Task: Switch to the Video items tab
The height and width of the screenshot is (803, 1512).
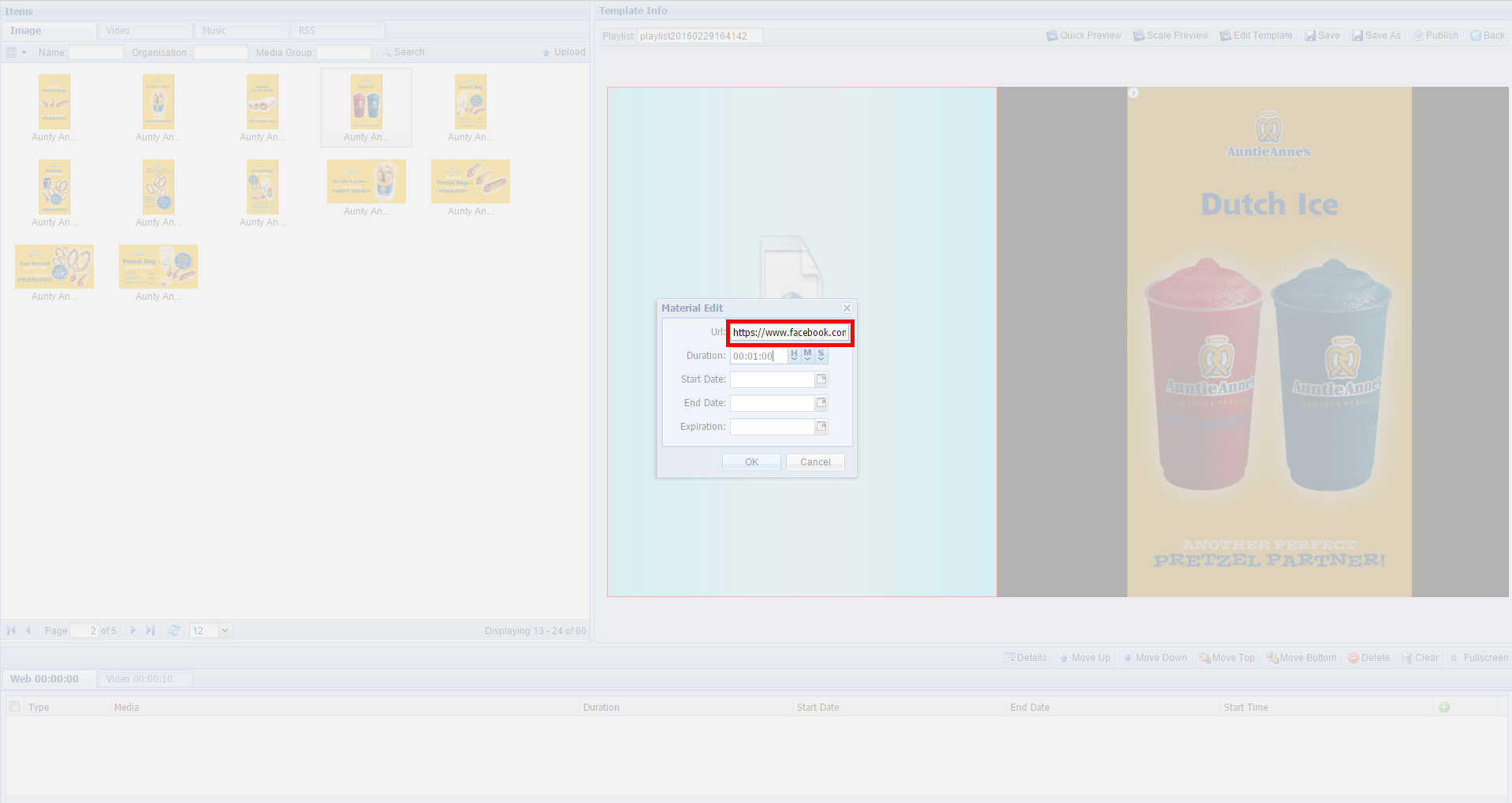Action: point(146,31)
